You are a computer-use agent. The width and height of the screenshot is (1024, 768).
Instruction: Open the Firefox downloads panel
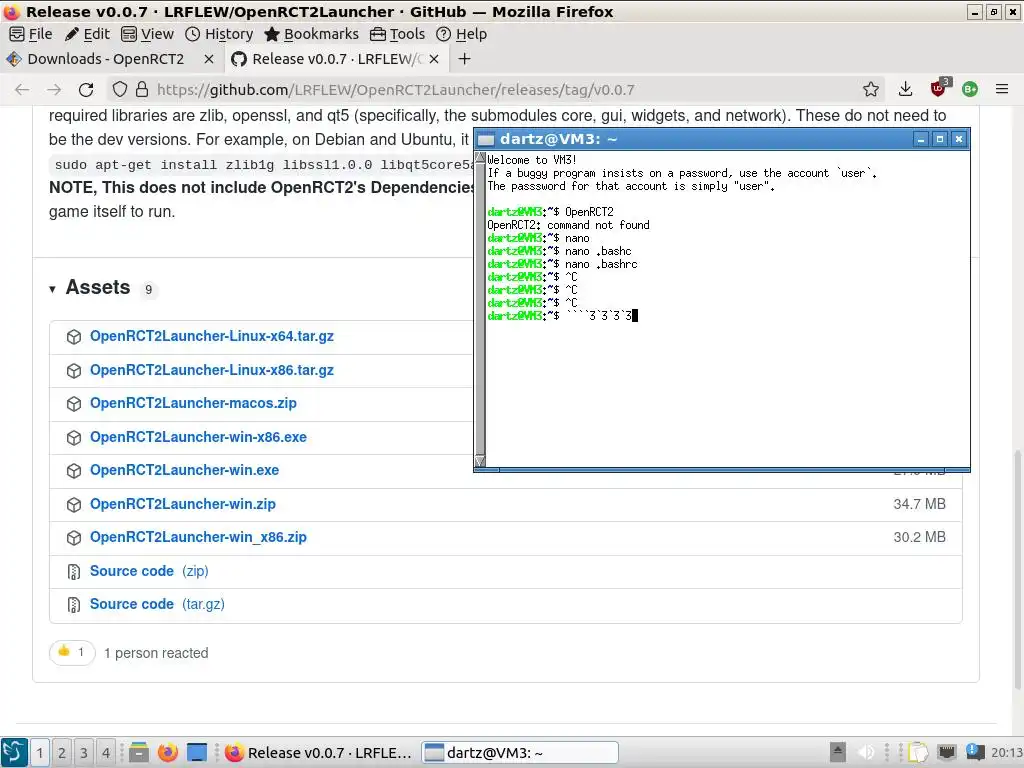(x=905, y=89)
